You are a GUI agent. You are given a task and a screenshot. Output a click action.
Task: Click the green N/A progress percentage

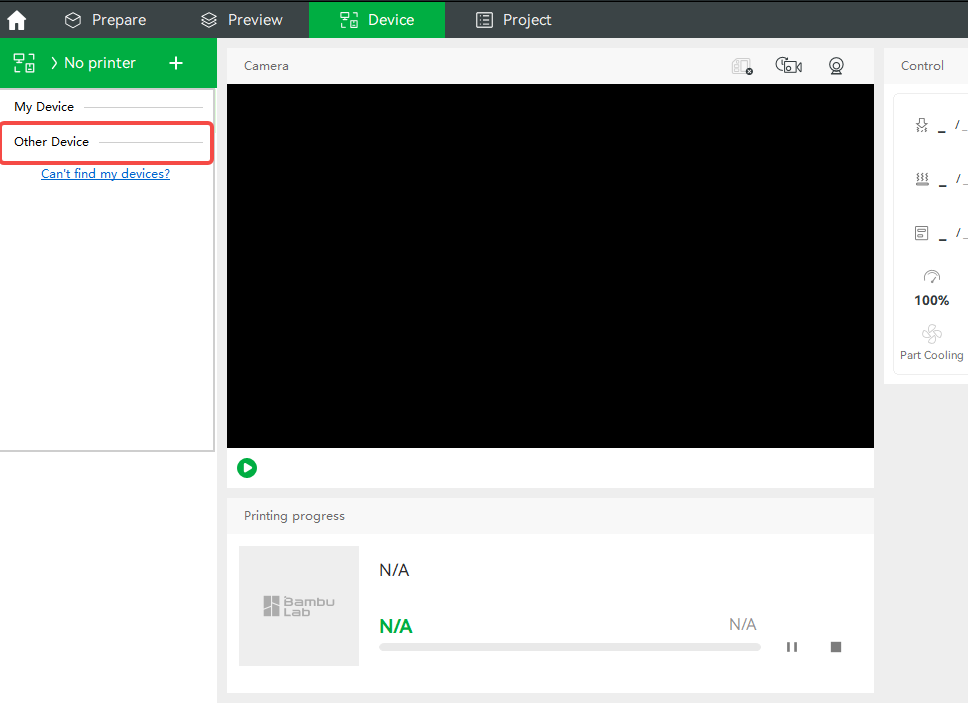tap(396, 626)
